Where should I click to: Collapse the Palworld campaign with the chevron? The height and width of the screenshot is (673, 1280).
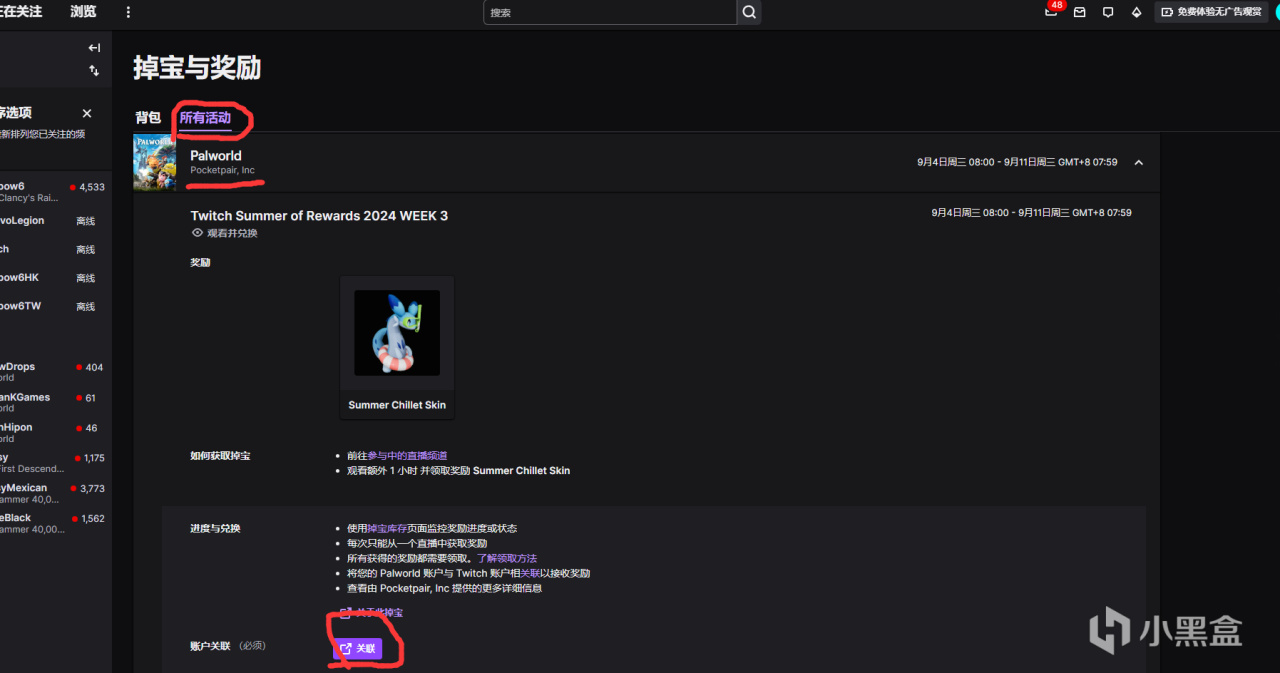pyautogui.click(x=1139, y=162)
